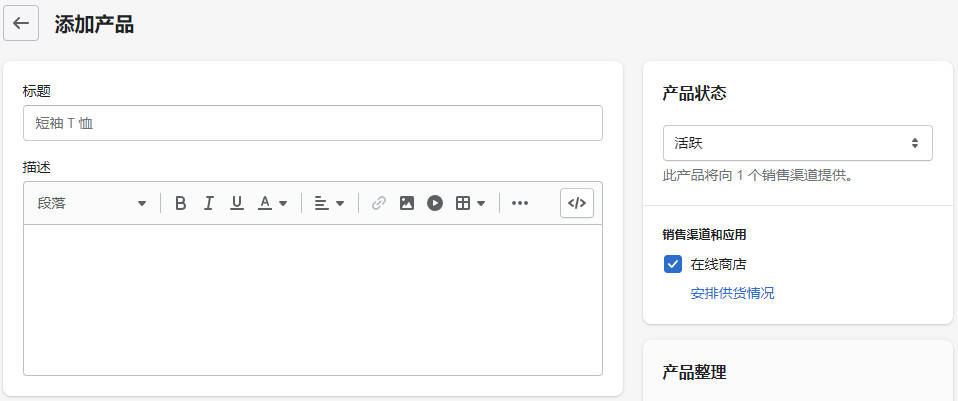This screenshot has height=401, width=958.
Task: Click inside the 描述 description text area
Action: [312, 300]
